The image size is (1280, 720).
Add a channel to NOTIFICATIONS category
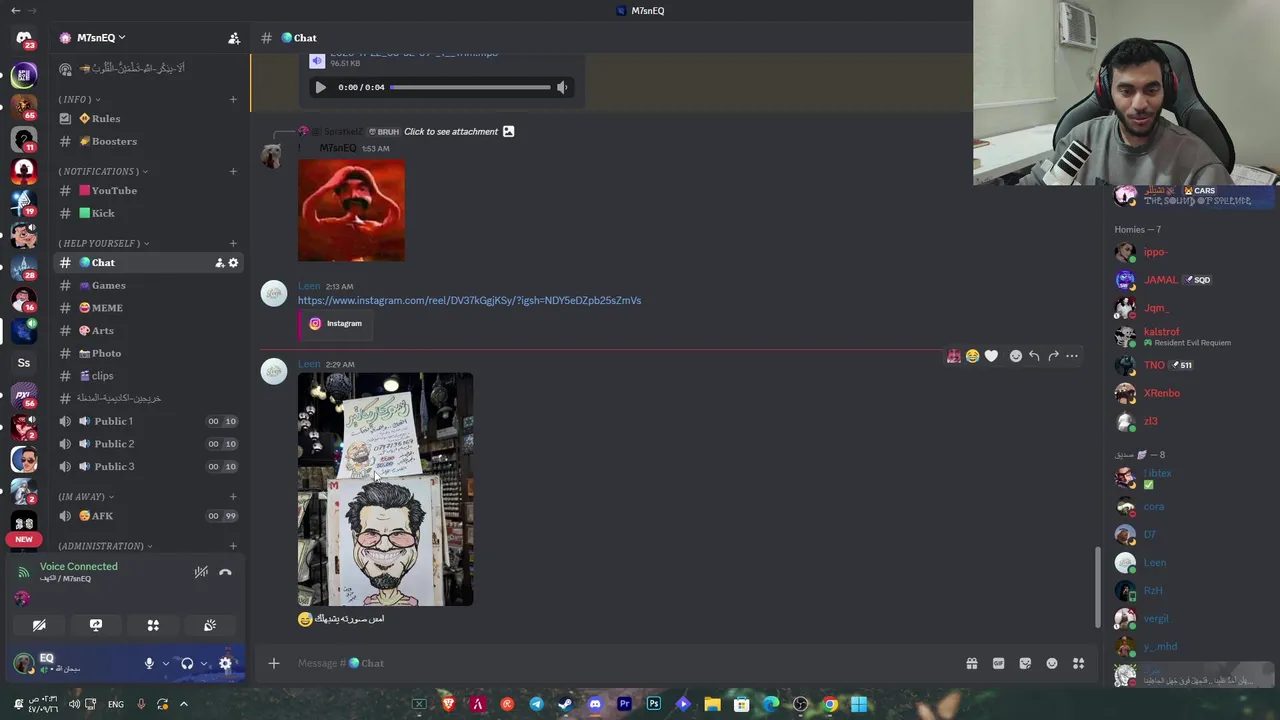pos(233,171)
